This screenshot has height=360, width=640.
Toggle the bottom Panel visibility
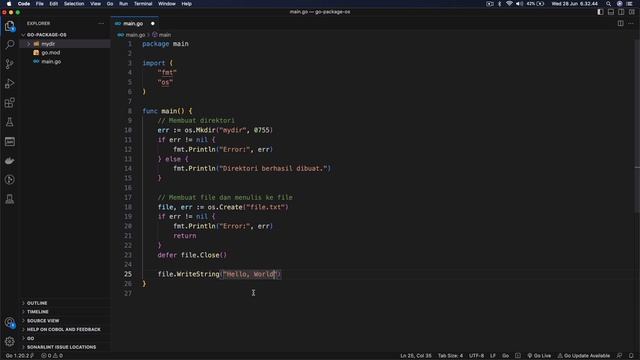pyautogui.click(x=611, y=12)
